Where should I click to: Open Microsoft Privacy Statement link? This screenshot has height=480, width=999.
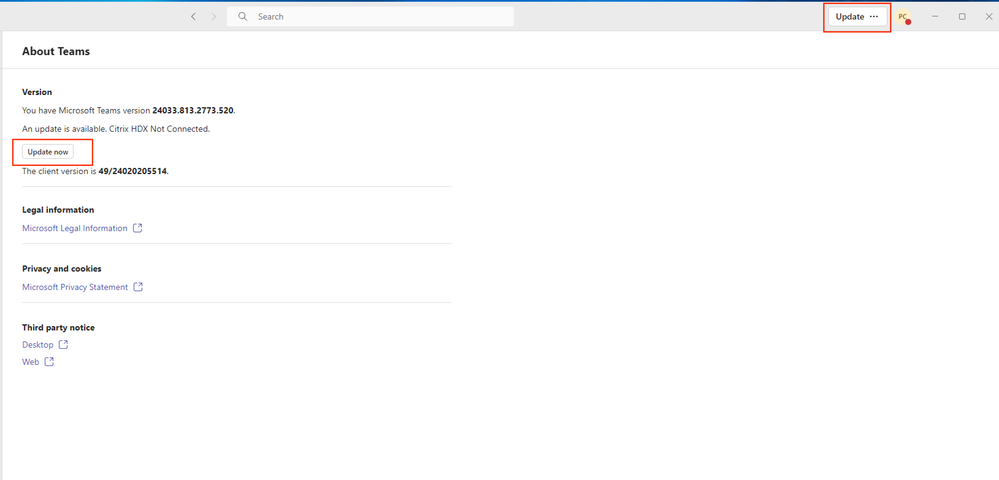coord(75,287)
